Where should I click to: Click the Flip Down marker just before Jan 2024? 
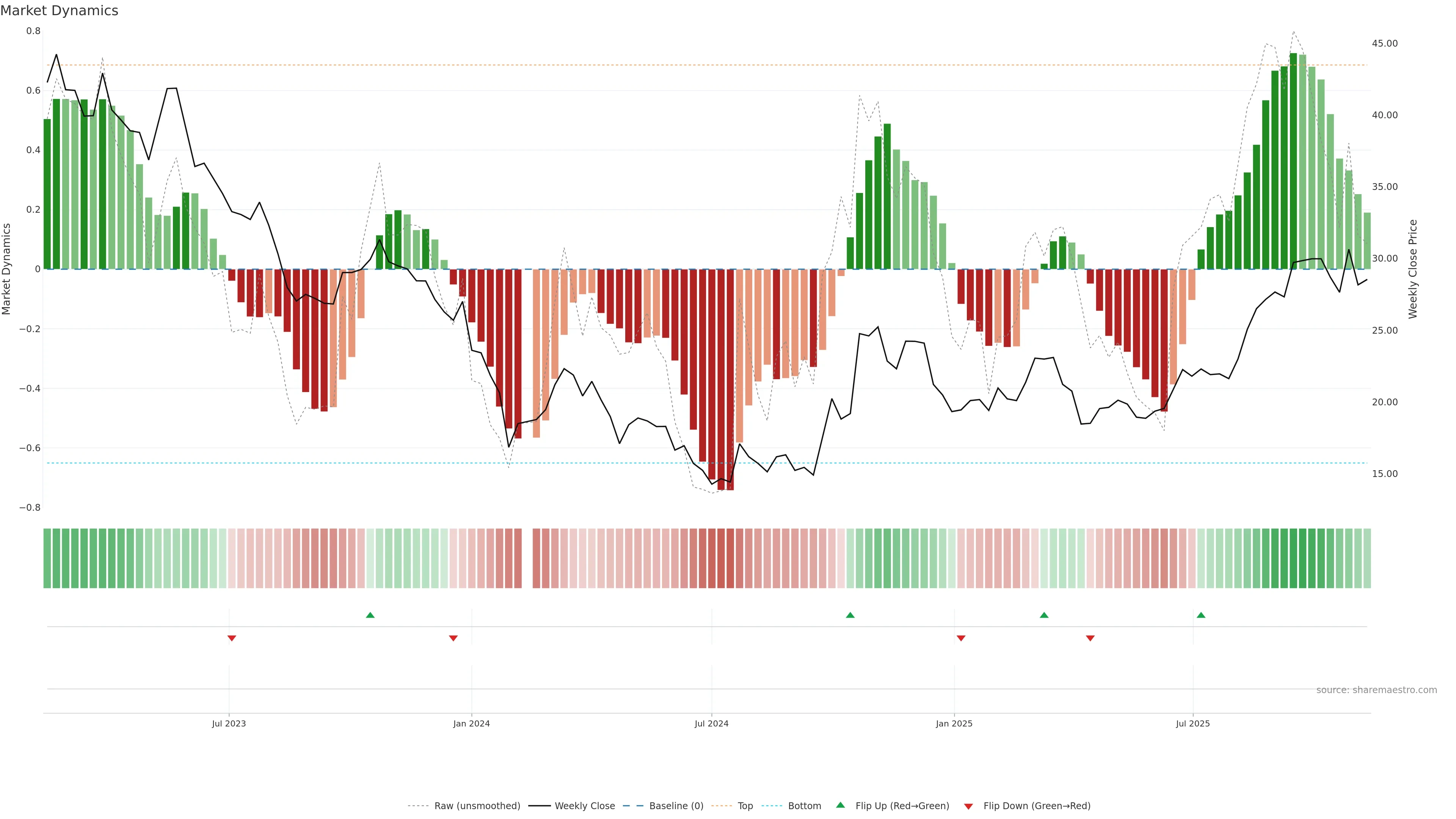[x=453, y=638]
